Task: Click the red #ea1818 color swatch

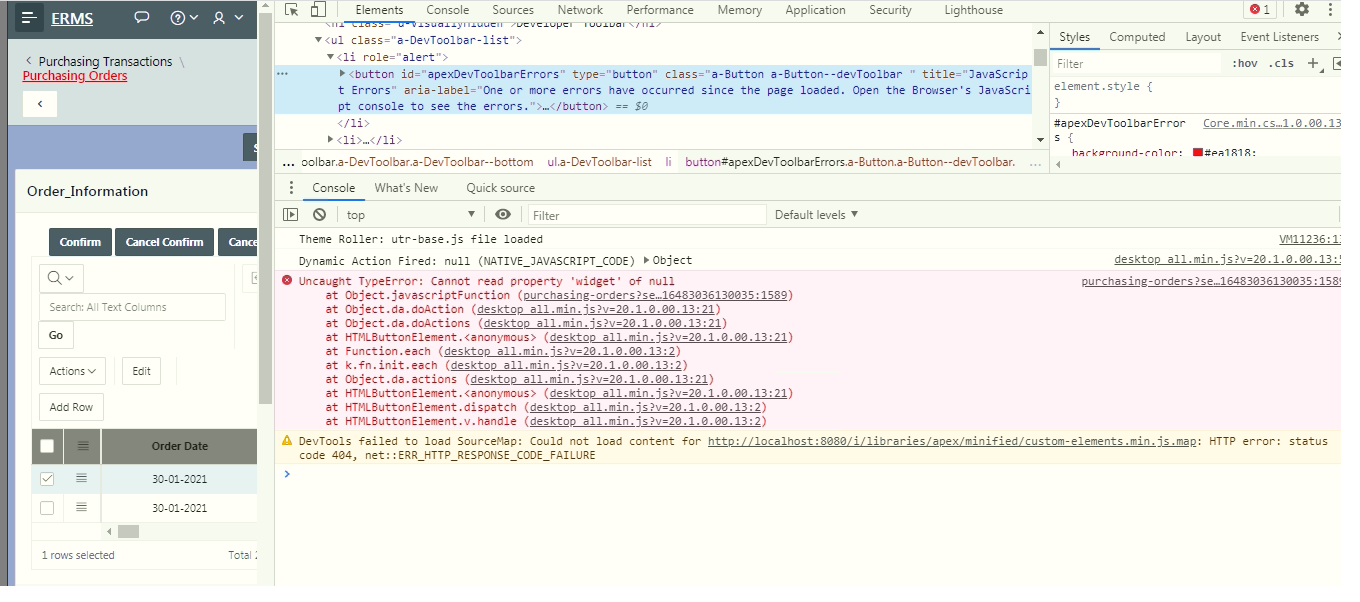Action: [1198, 153]
